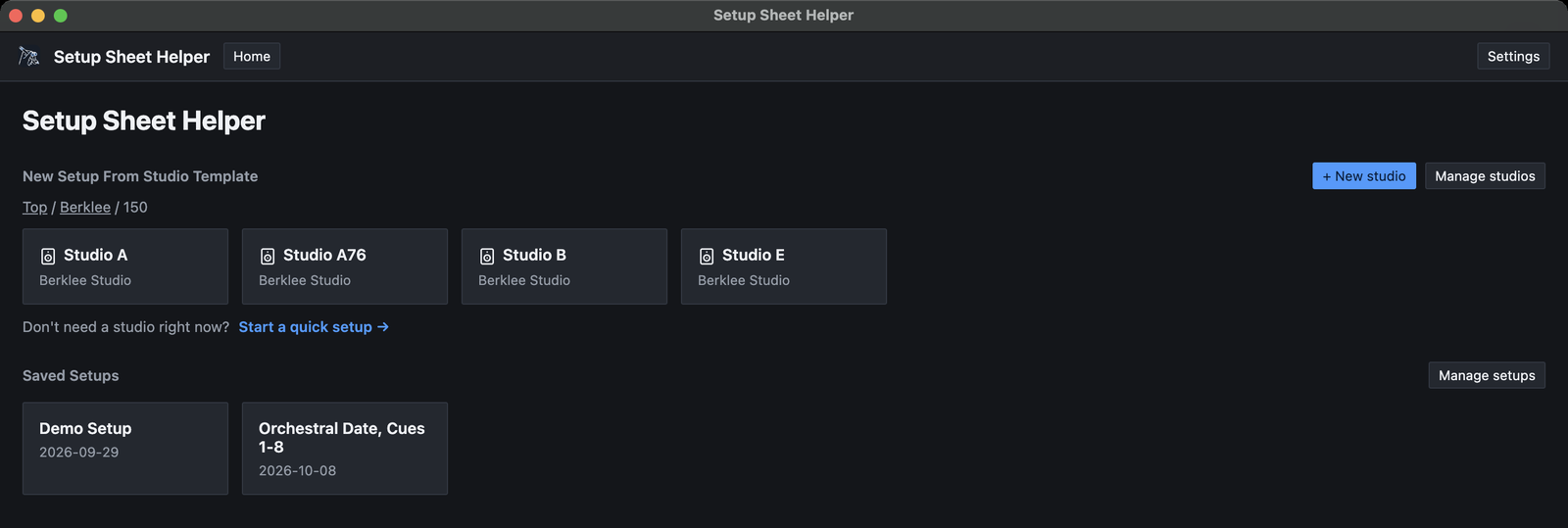1568x528 pixels.
Task: Click the Setup Sheet Helper logo icon
Action: coord(29,57)
